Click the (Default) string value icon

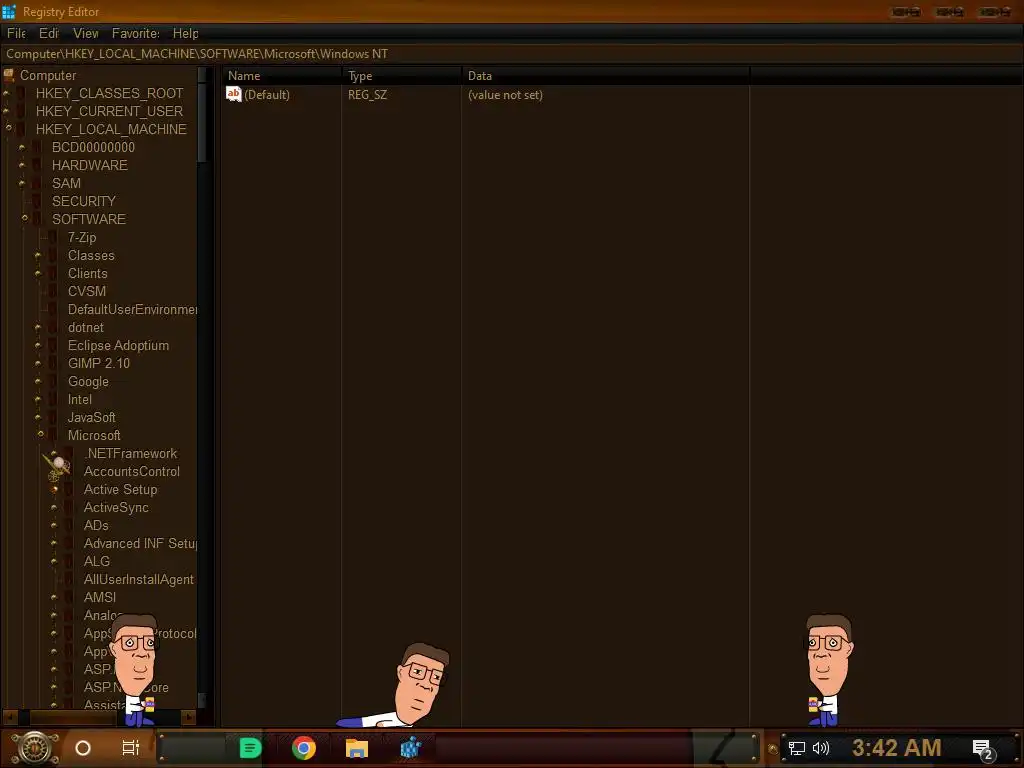(233, 95)
